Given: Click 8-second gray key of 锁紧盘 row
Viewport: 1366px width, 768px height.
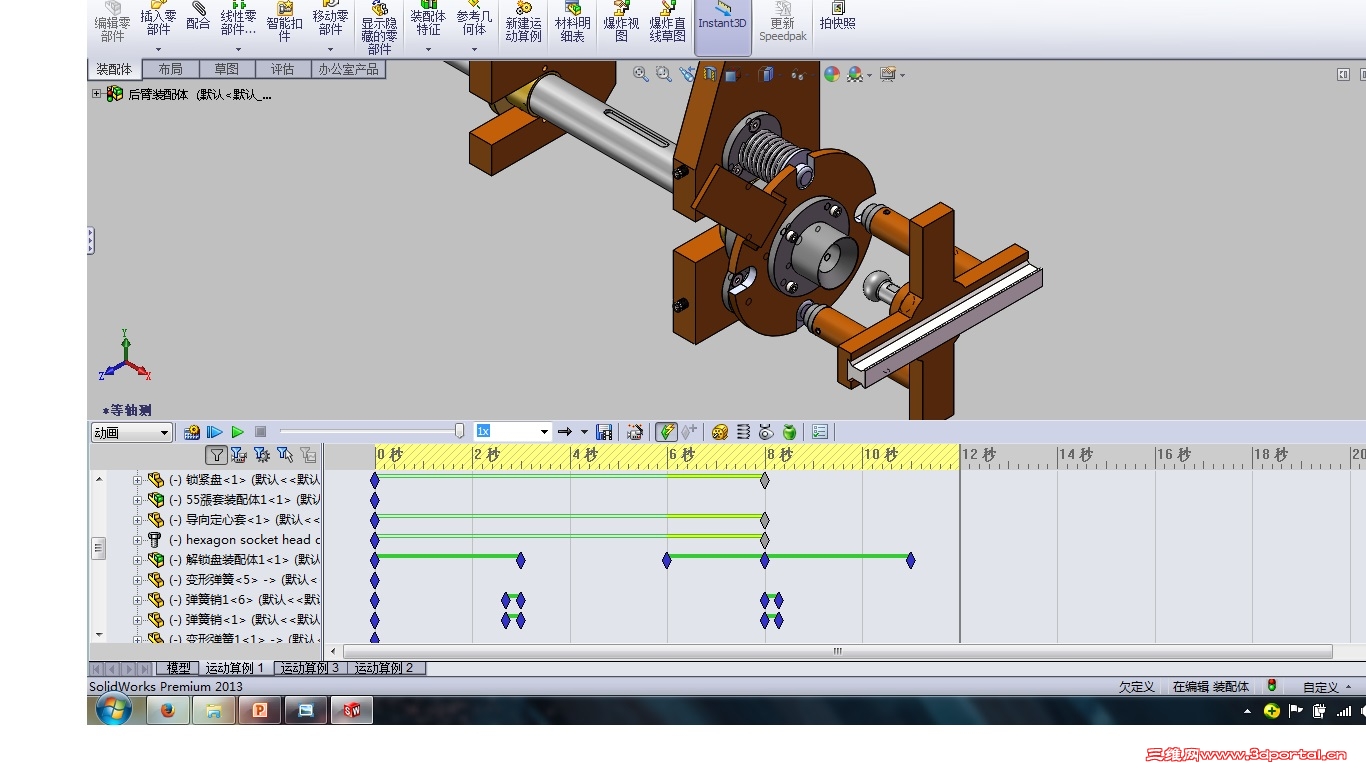Looking at the screenshot, I should point(765,480).
